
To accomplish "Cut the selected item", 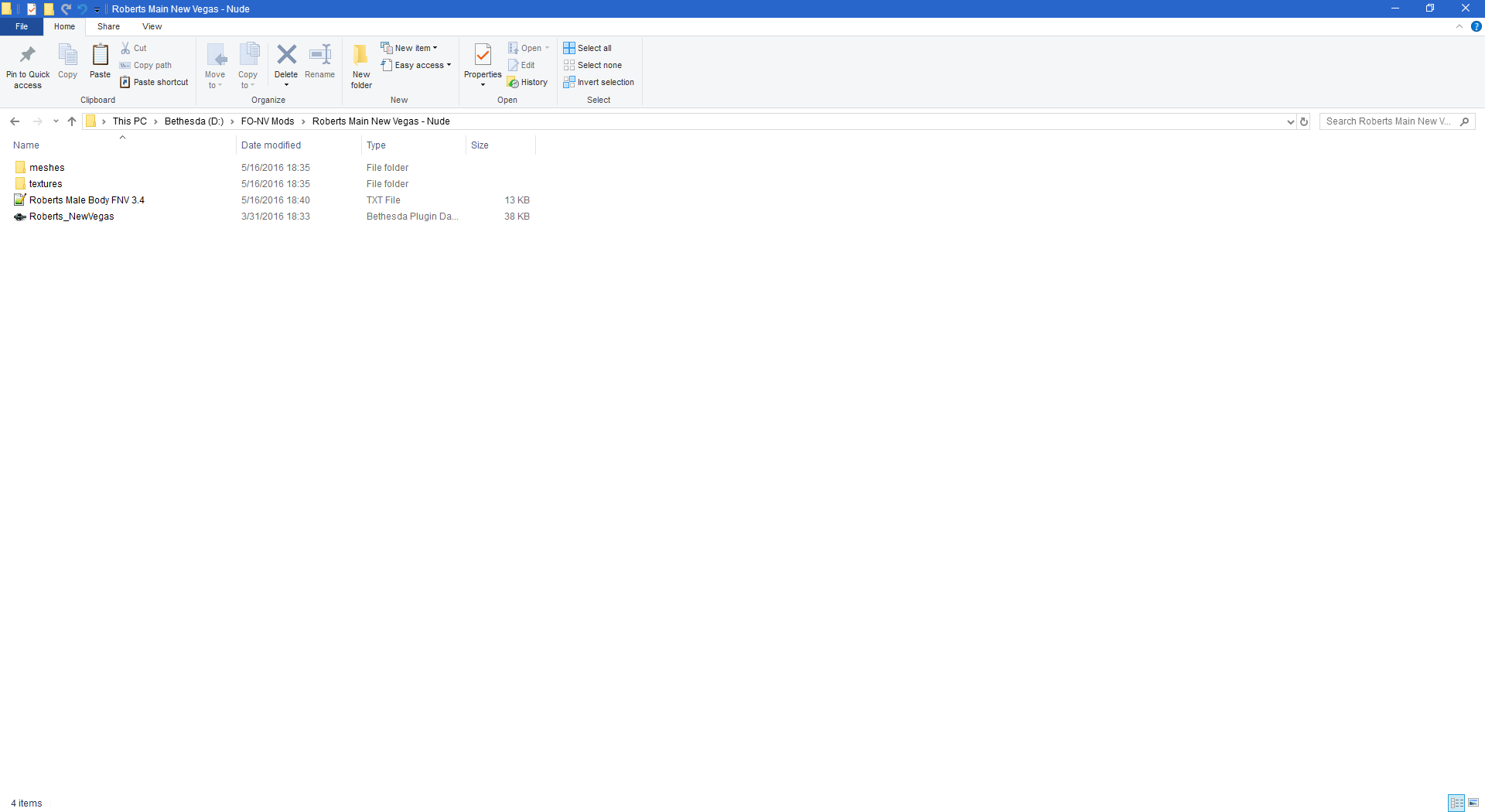I will point(134,48).
